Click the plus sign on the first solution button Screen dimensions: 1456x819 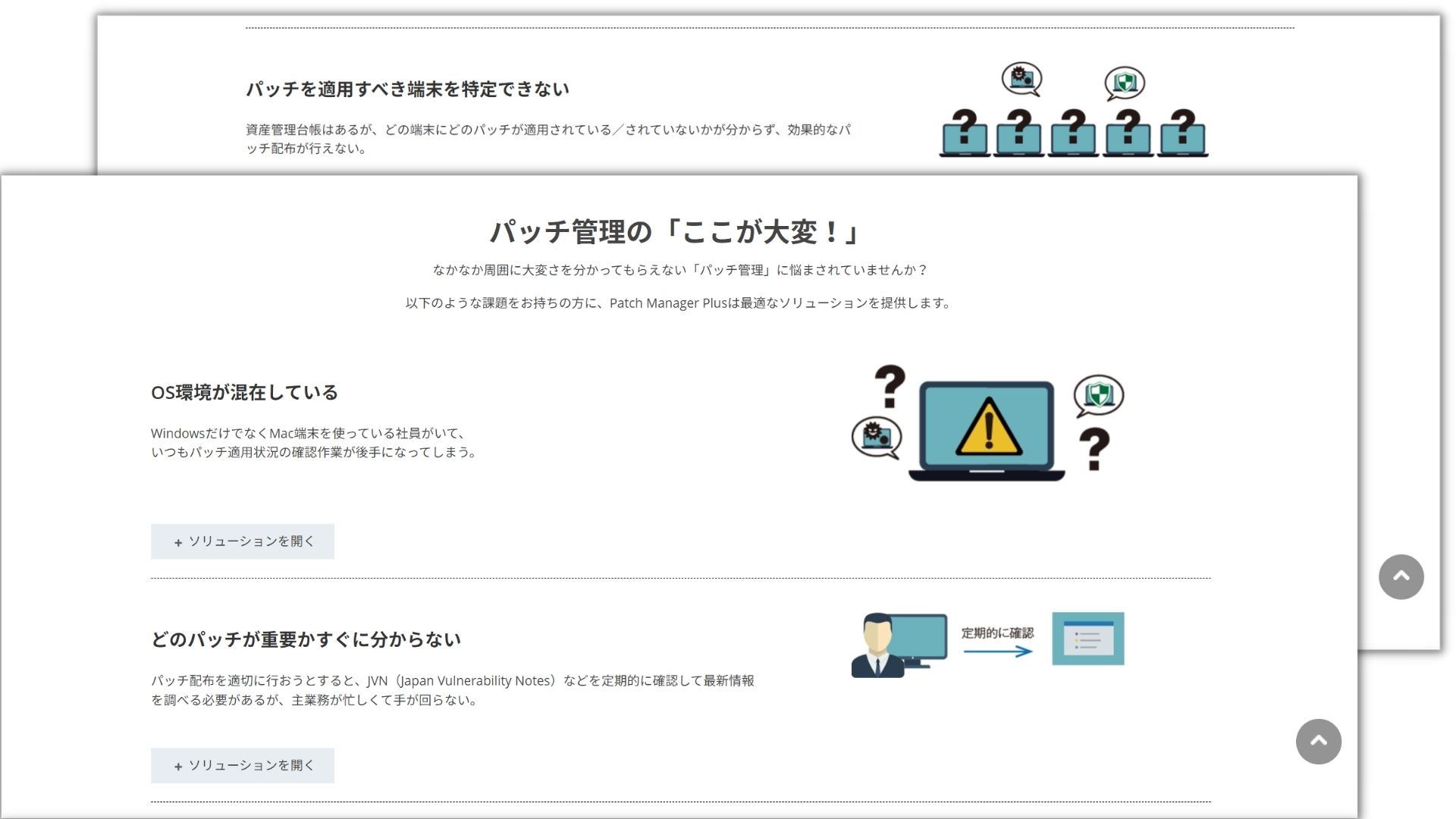pos(178,541)
